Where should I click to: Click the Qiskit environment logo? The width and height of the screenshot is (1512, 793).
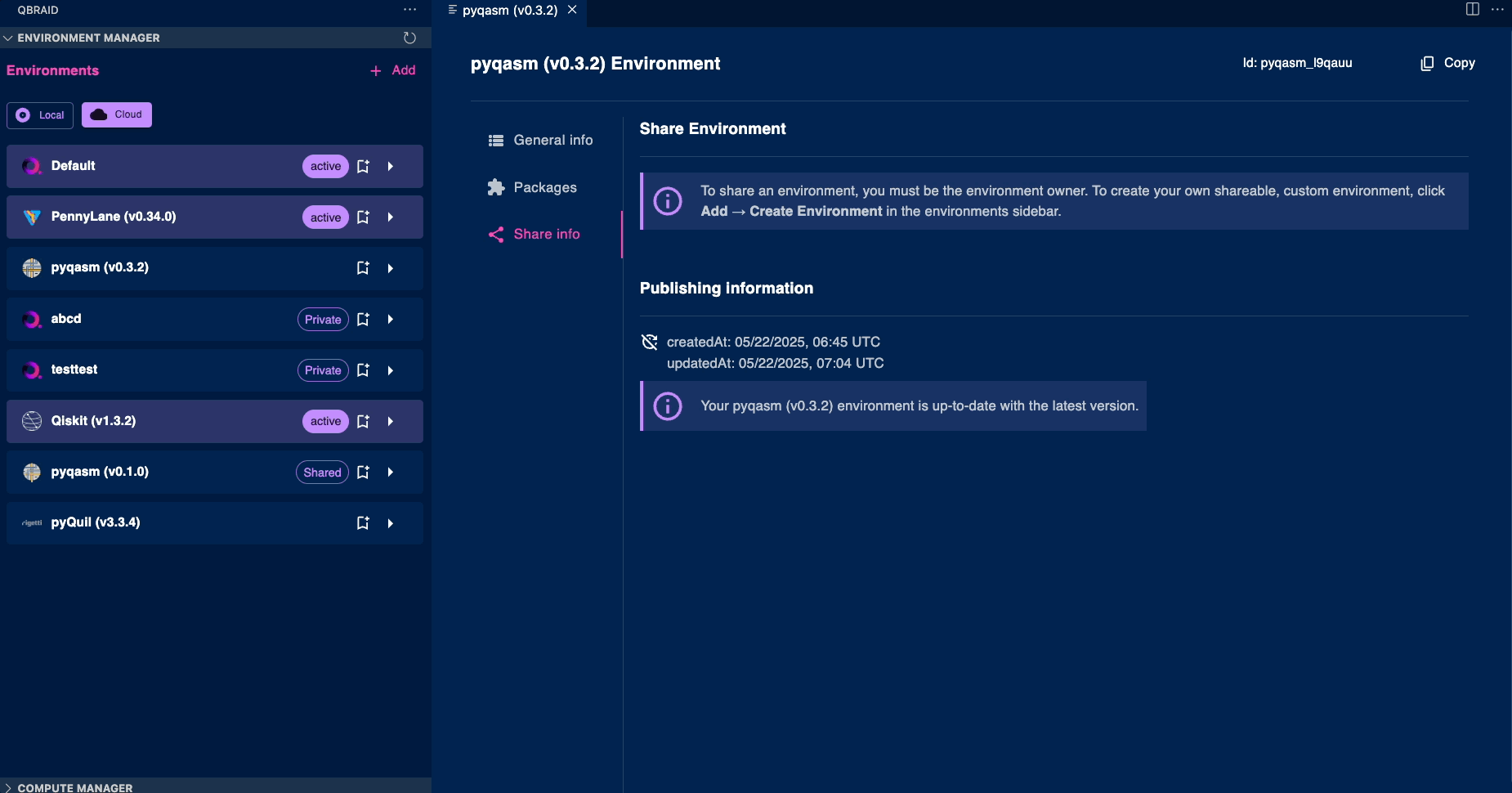pos(31,420)
